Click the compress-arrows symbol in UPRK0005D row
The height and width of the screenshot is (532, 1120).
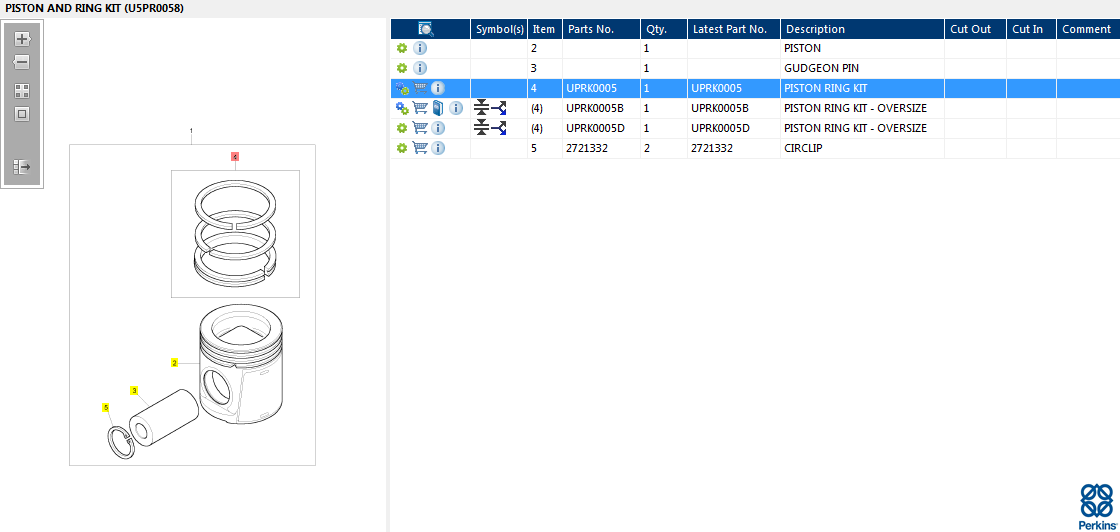[481, 129]
